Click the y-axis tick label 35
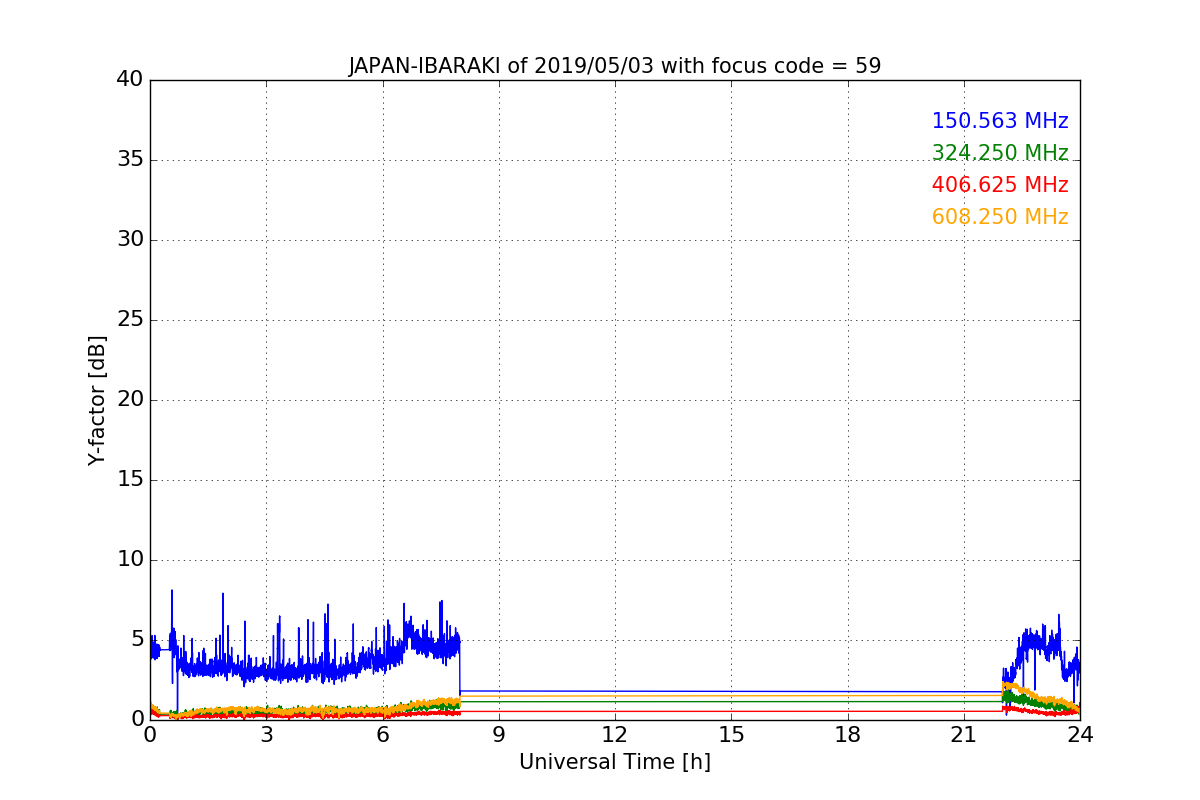Viewport: 1200px width, 800px height. pyautogui.click(x=129, y=160)
